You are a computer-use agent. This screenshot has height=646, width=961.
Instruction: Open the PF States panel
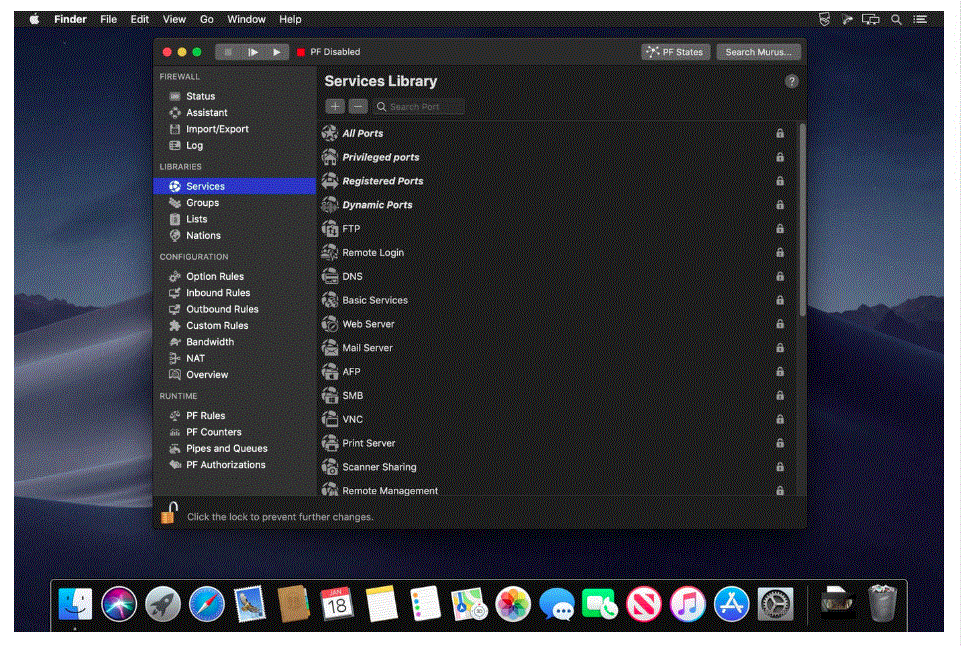click(675, 52)
